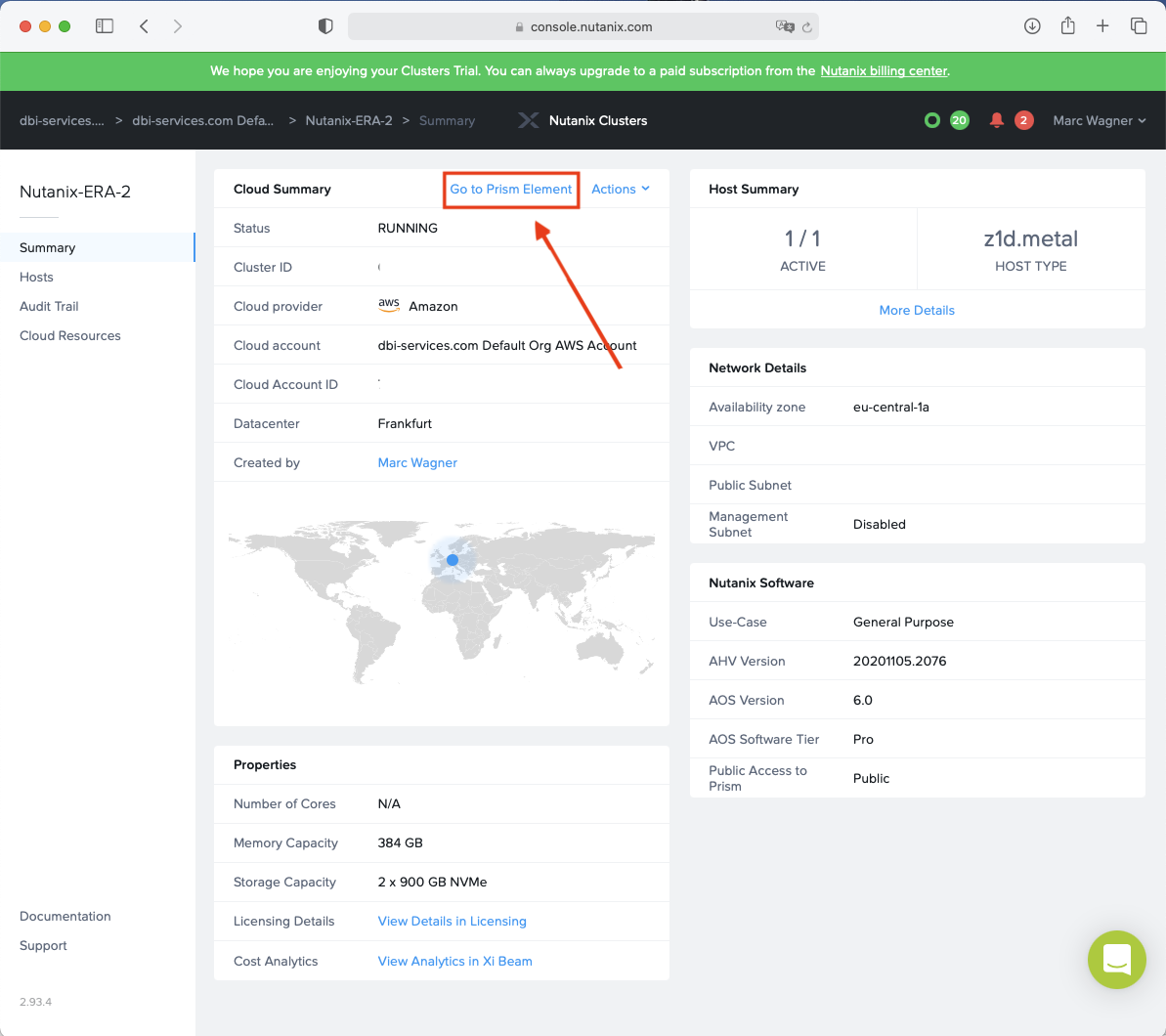Click the lock icon in the address bar

pyautogui.click(x=520, y=26)
